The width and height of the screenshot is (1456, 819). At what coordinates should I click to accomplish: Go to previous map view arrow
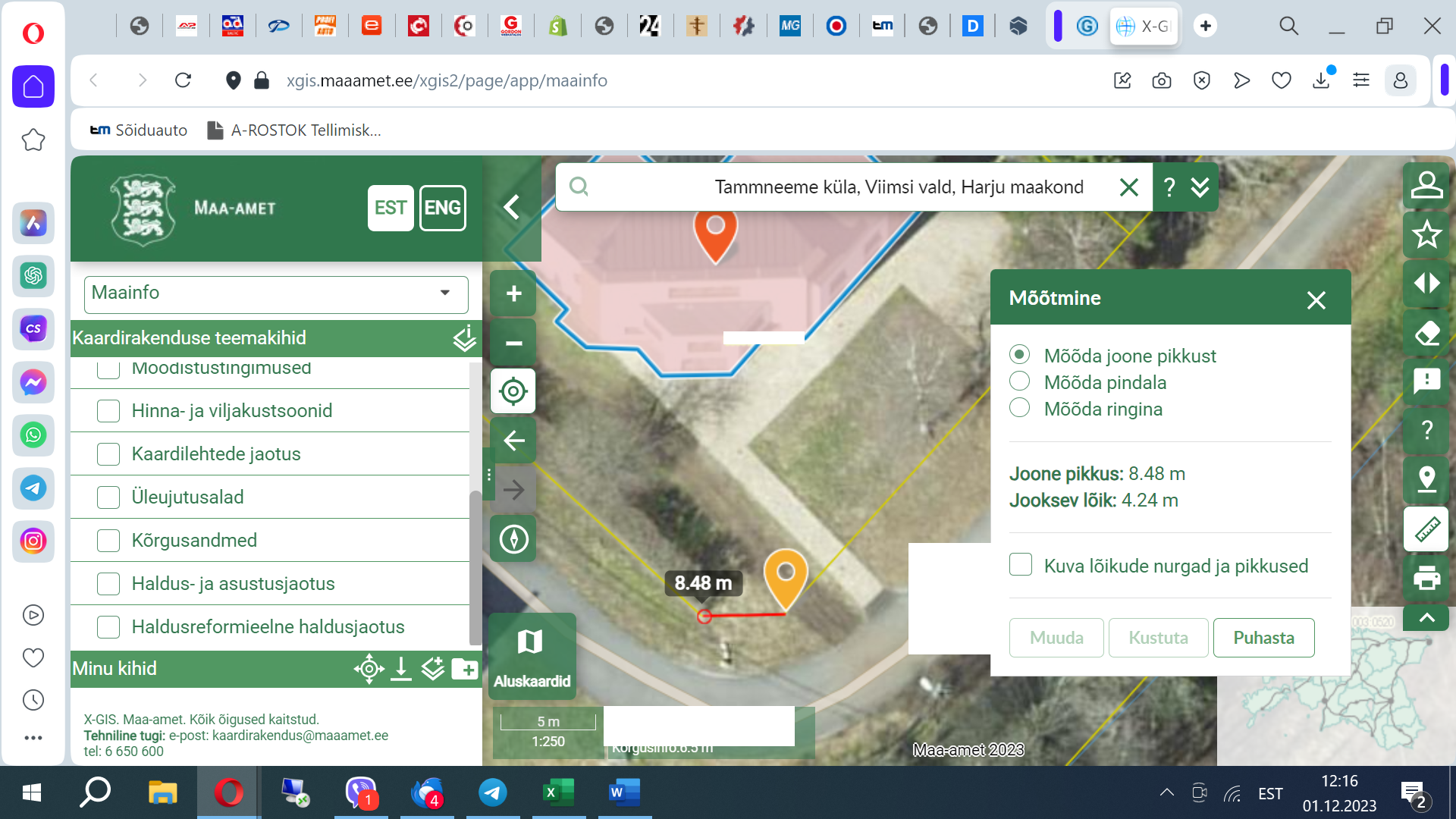click(513, 441)
